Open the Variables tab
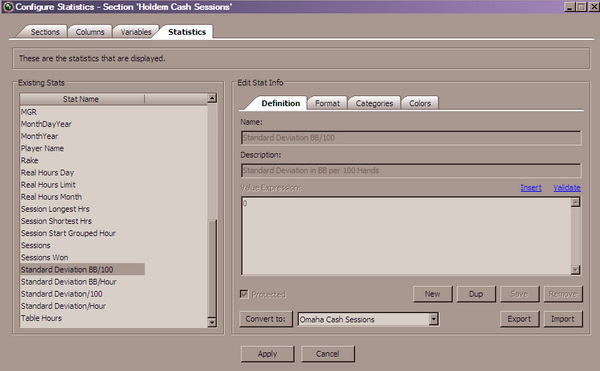 [136, 32]
